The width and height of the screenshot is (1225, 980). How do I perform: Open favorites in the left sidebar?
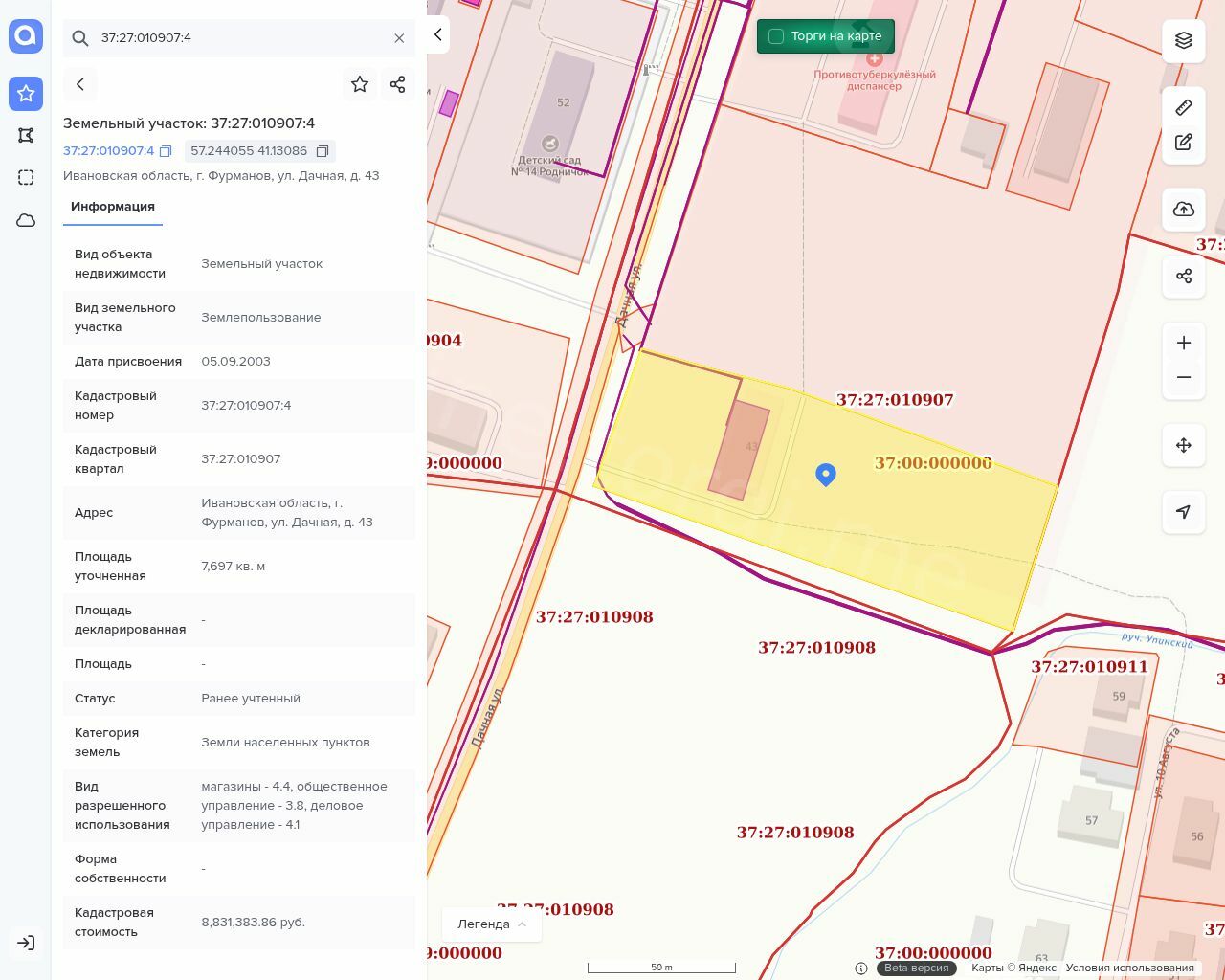[26, 94]
